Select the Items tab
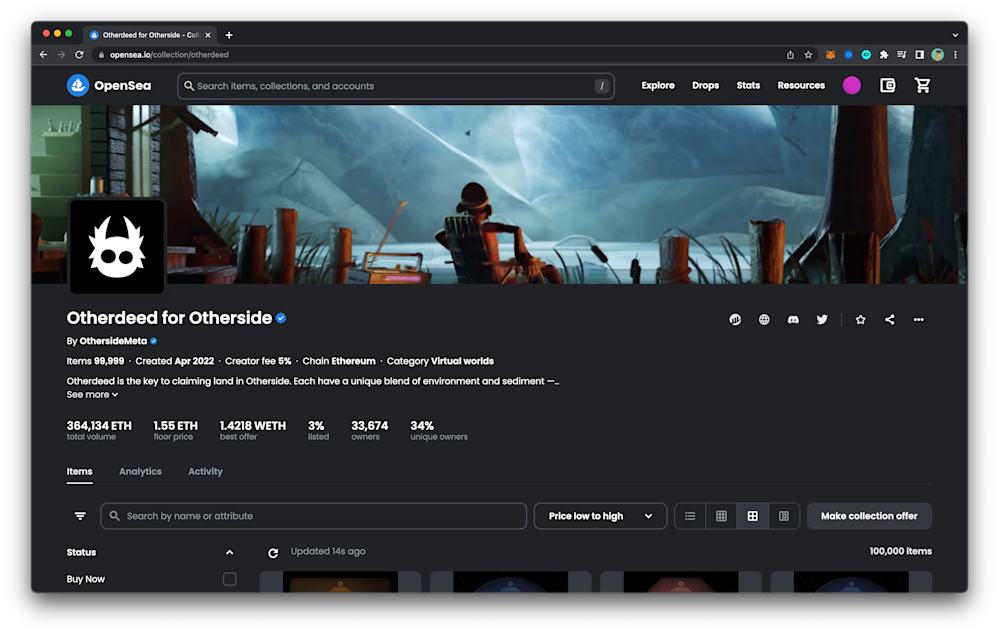999x634 pixels. tap(80, 472)
